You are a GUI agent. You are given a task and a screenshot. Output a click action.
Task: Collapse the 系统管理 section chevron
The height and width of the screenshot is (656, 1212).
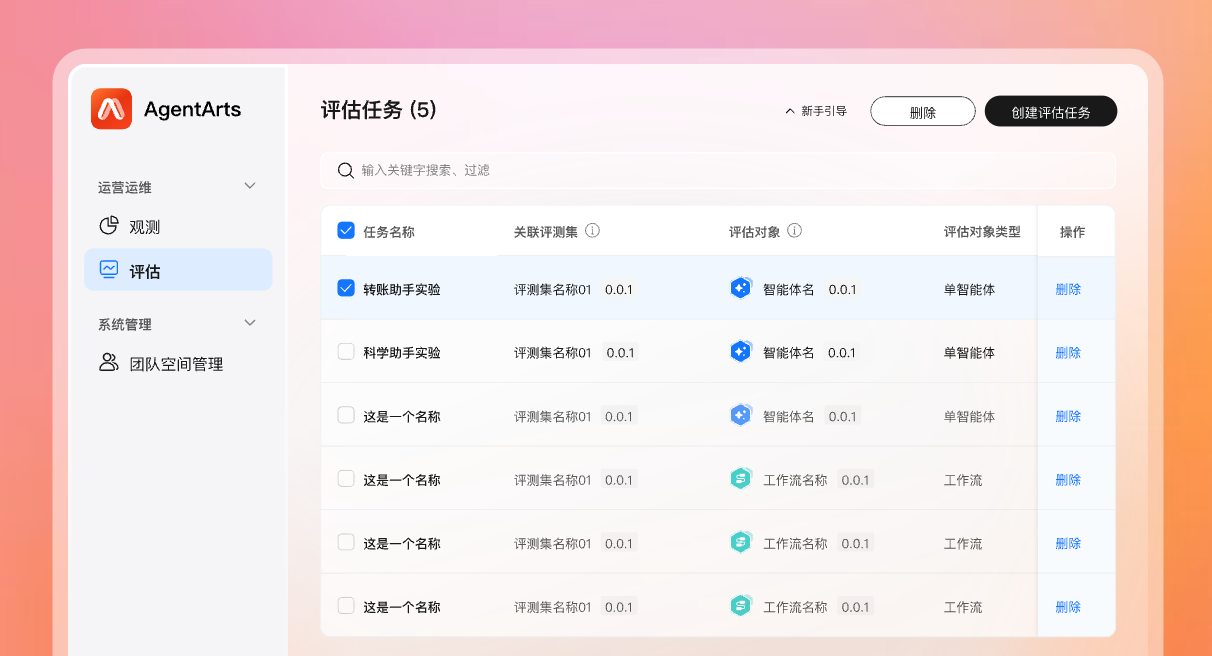click(x=250, y=323)
